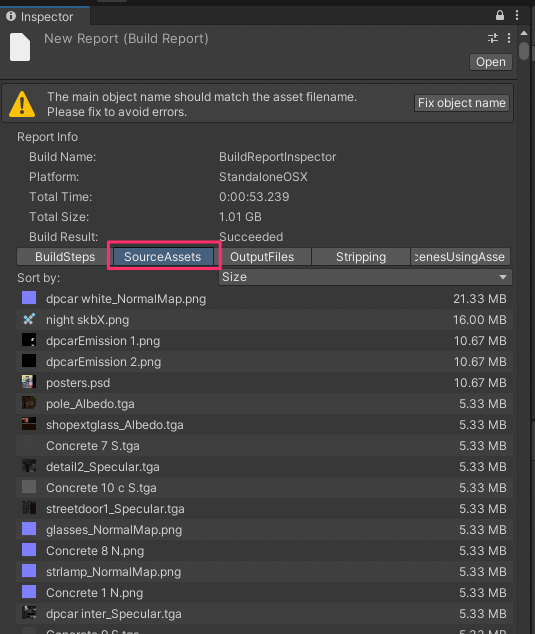Select the night skbX.png file name
The height and width of the screenshot is (634, 535).
[87, 320]
